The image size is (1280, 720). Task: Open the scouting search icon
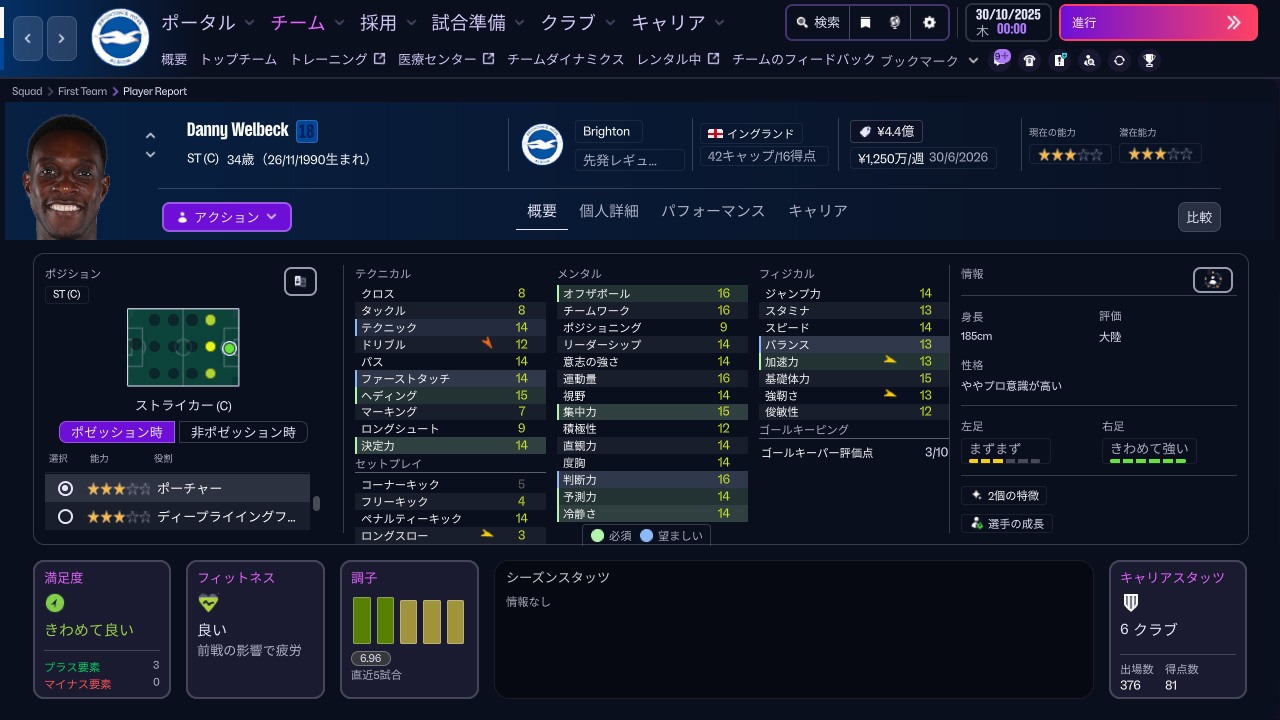tap(1089, 60)
